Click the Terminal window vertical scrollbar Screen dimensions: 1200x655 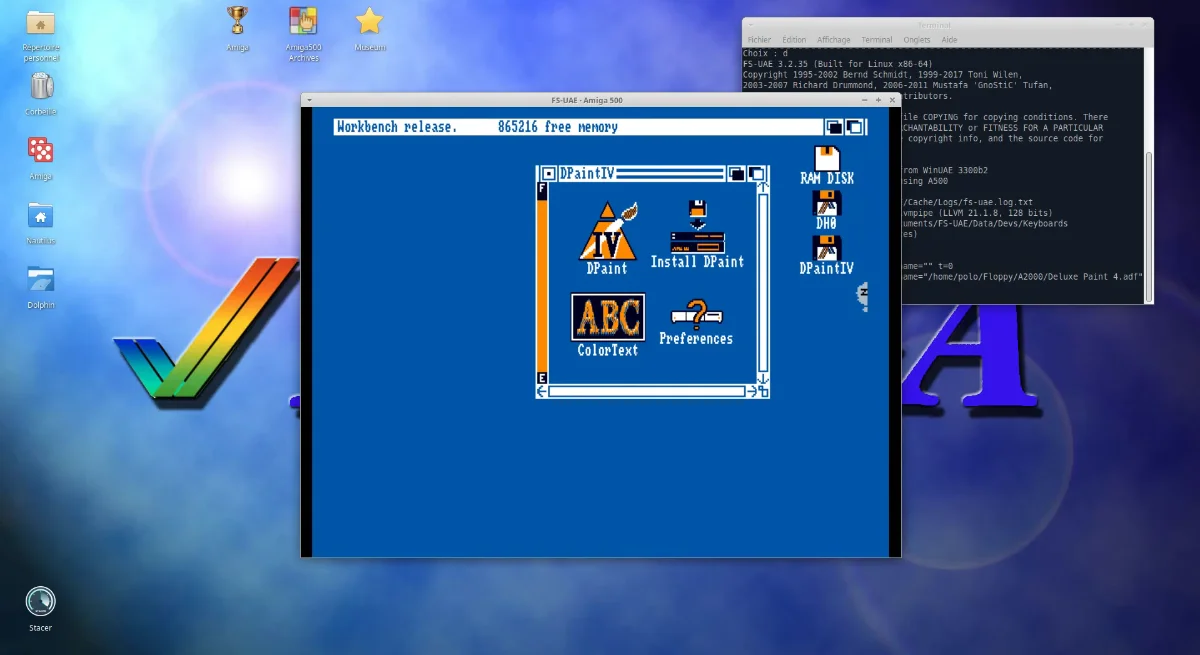click(x=1149, y=225)
